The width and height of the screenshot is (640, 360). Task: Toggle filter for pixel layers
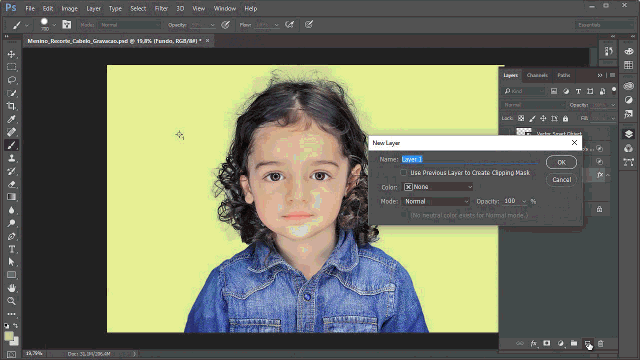pyautogui.click(x=554, y=91)
